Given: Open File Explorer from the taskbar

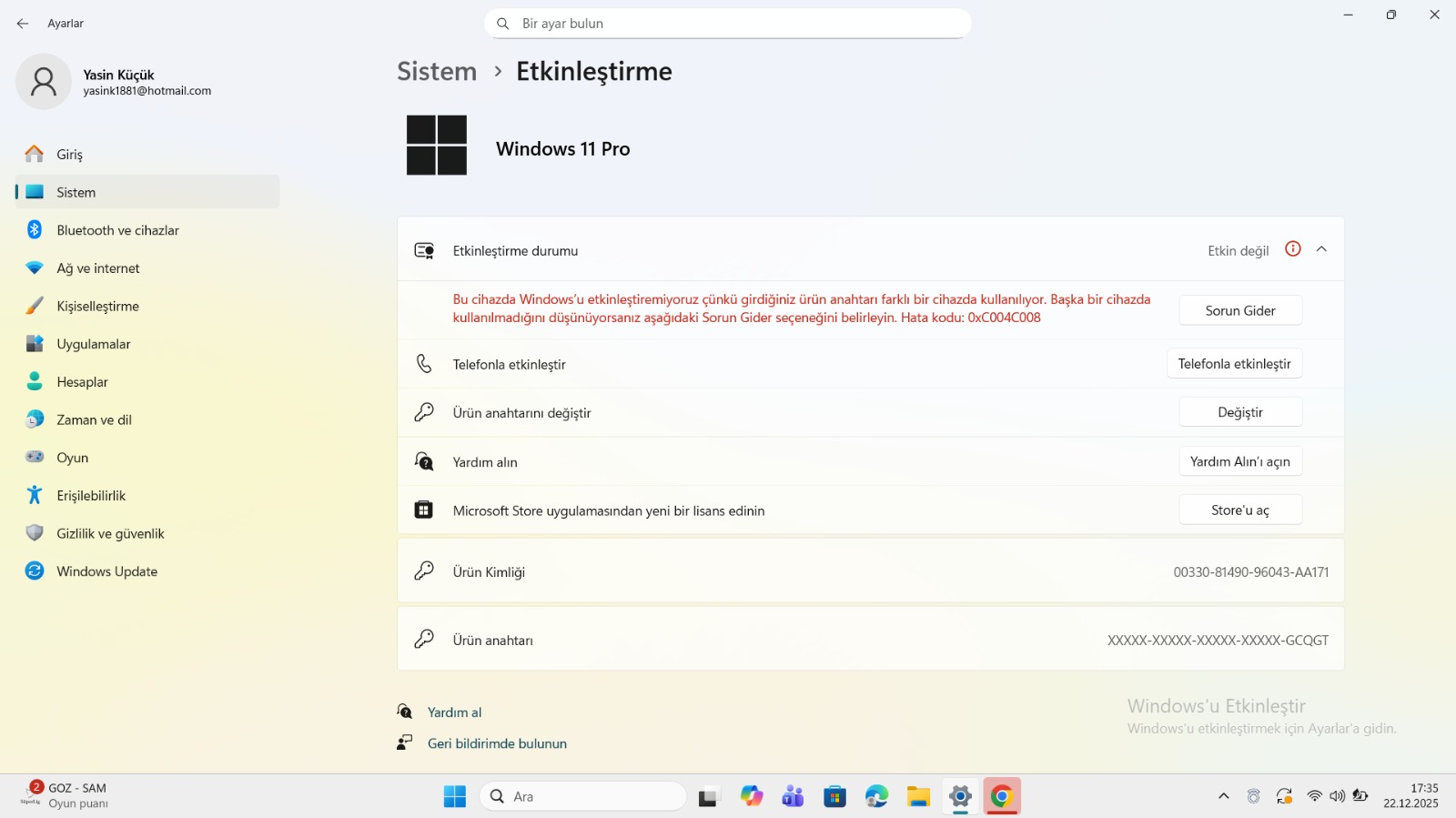Looking at the screenshot, I should pos(918,796).
